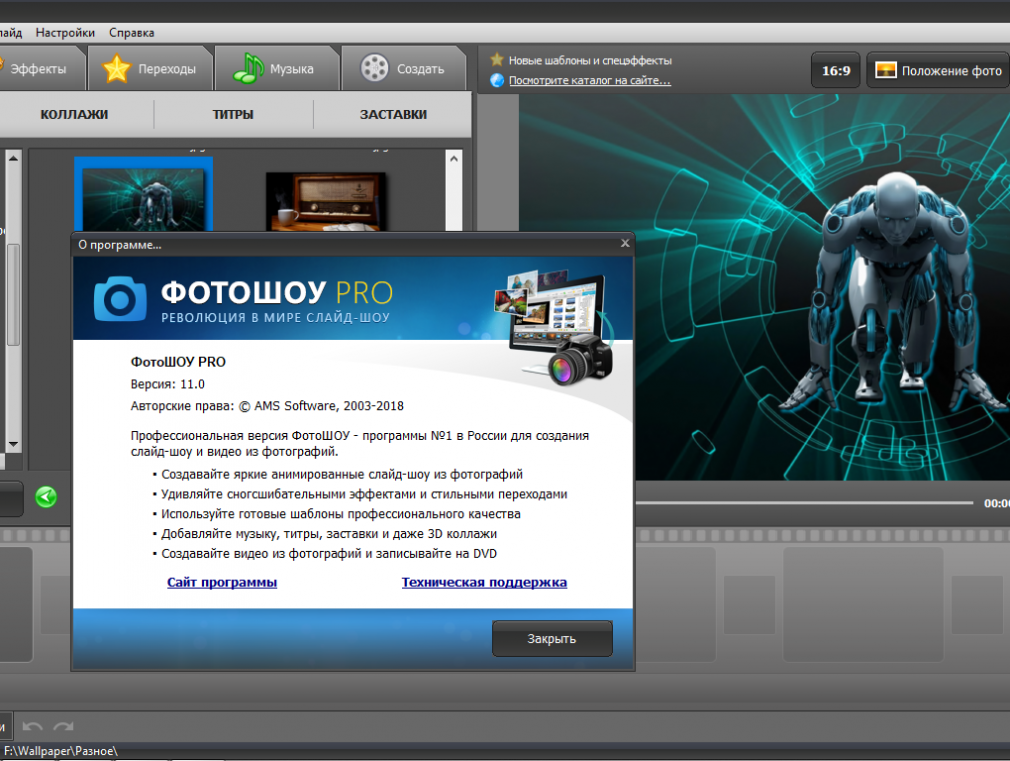Click the green music note icon

[x=248, y=68]
